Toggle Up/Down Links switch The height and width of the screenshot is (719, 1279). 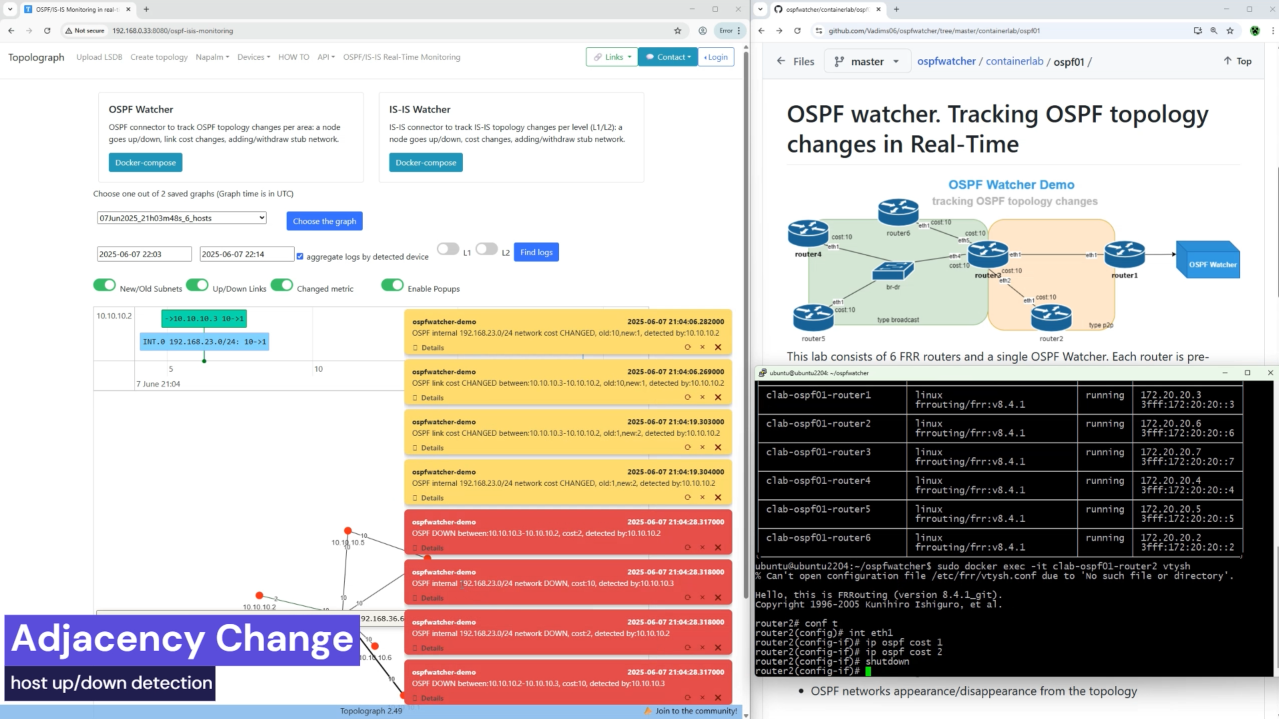click(197, 285)
